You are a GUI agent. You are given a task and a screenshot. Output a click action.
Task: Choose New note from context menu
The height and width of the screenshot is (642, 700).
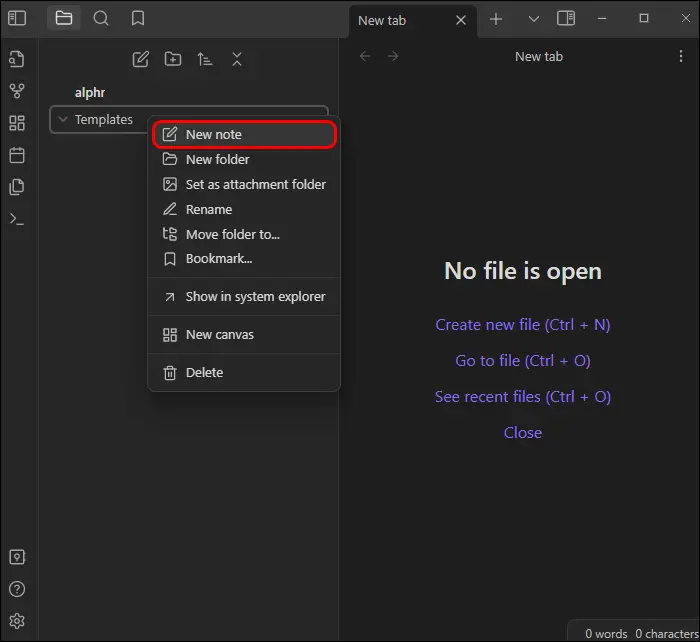244,134
